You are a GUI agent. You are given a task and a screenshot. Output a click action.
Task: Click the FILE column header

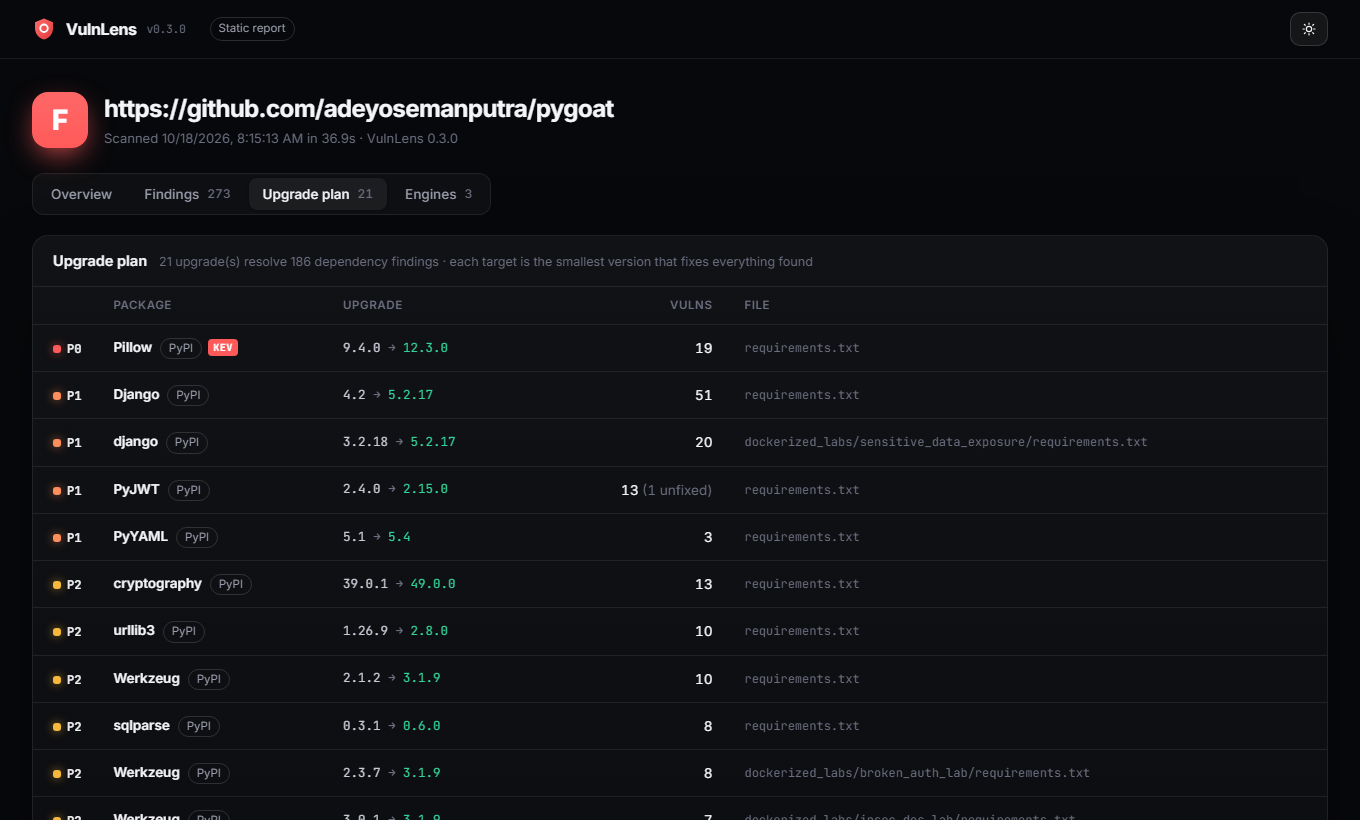(757, 305)
